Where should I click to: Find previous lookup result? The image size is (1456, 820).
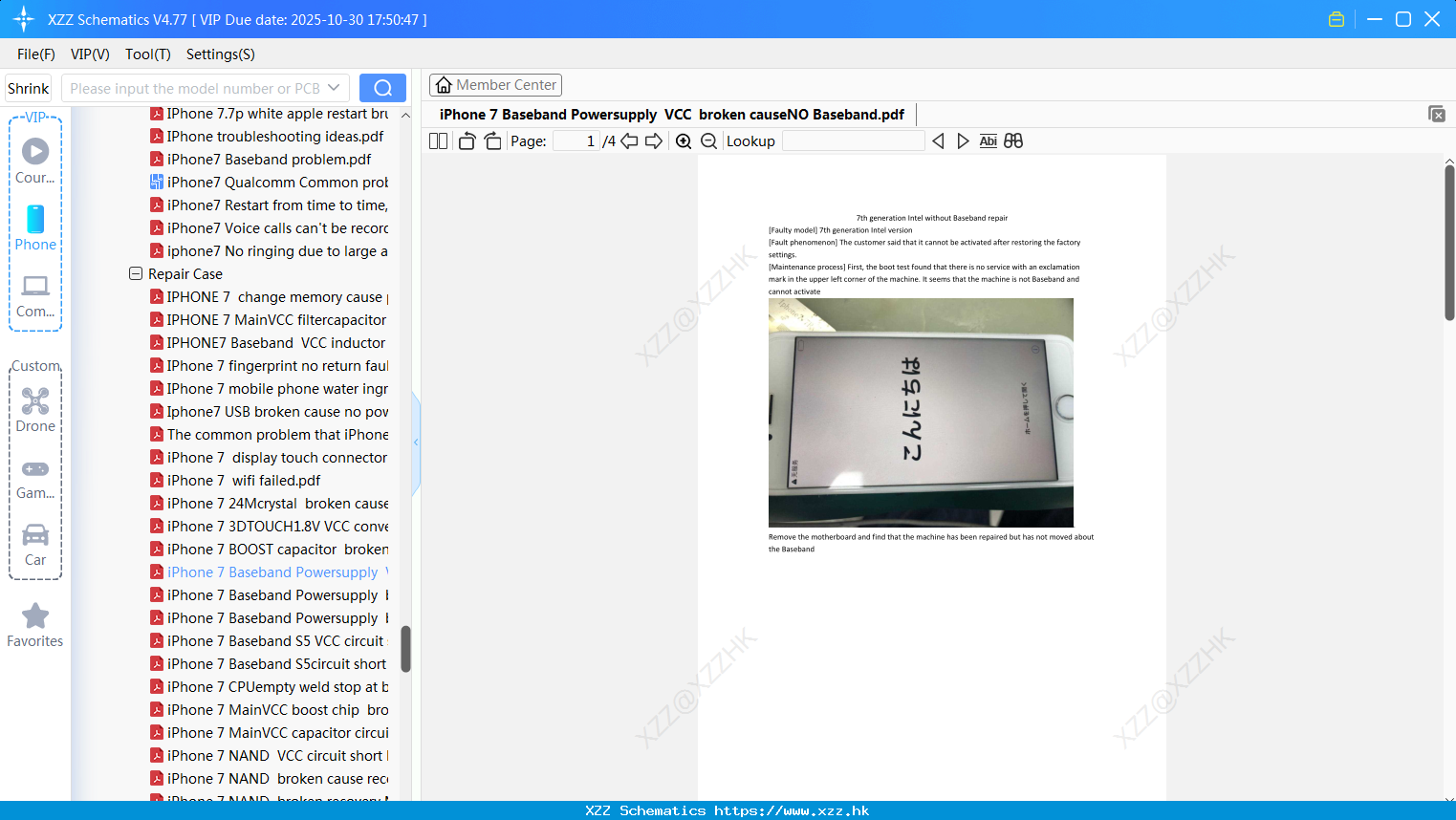[x=938, y=141]
